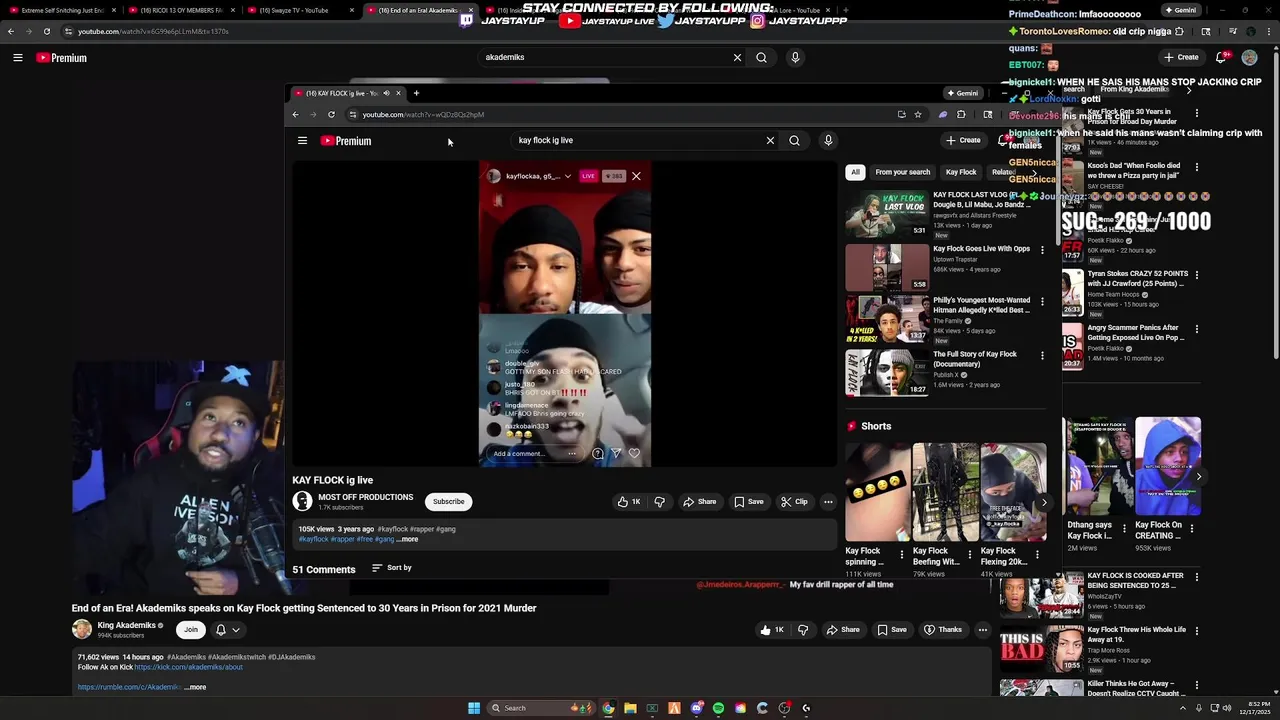Dislike the Akademiks "End of an Era" video
1280x720 pixels.
coord(802,630)
